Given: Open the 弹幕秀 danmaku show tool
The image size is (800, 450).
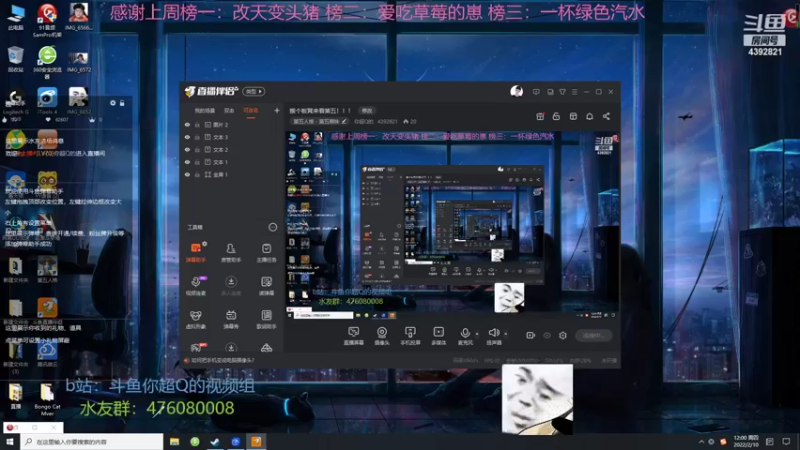Looking at the screenshot, I should click(231, 319).
